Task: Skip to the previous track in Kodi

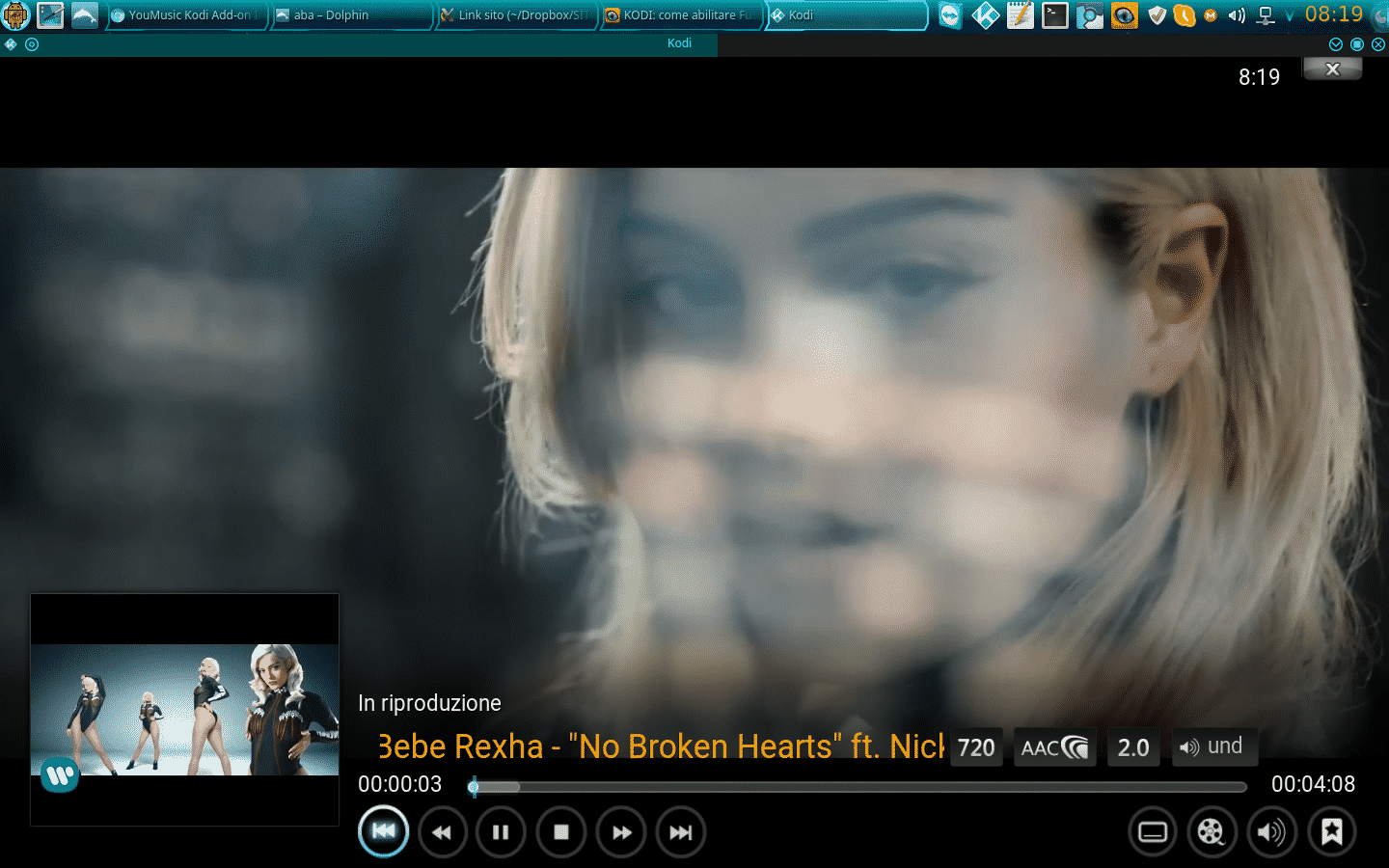Action: [x=383, y=831]
